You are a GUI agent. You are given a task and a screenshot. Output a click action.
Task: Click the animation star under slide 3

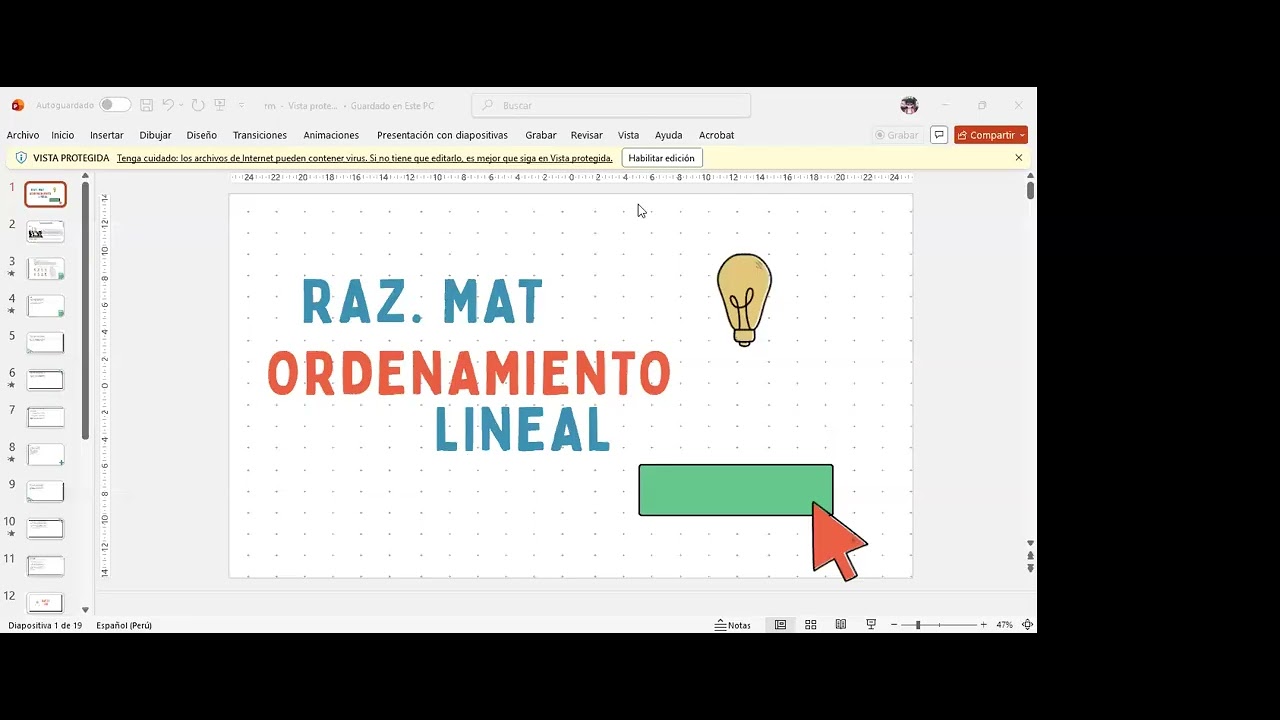coord(12,274)
